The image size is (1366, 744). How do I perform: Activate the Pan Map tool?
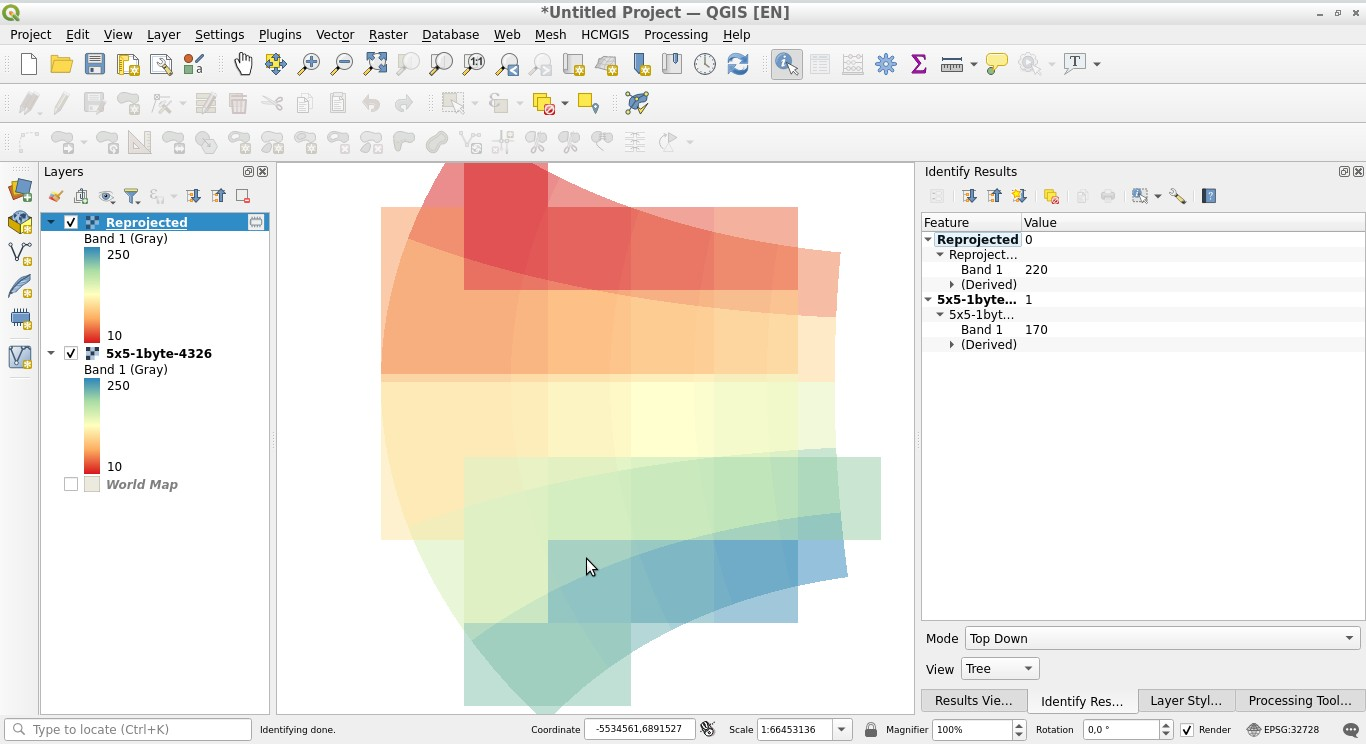click(242, 64)
